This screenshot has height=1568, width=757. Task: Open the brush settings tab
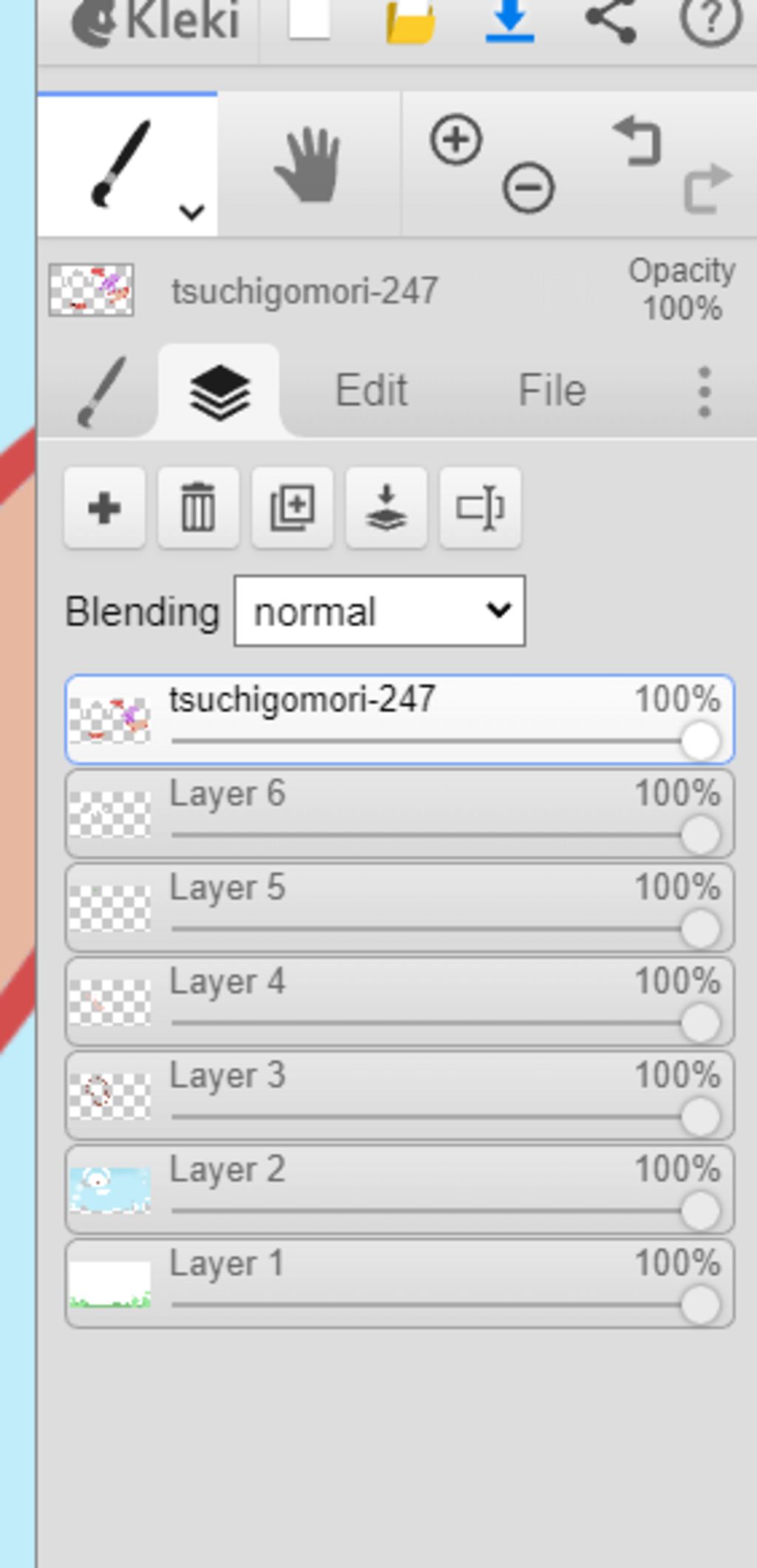tap(101, 392)
